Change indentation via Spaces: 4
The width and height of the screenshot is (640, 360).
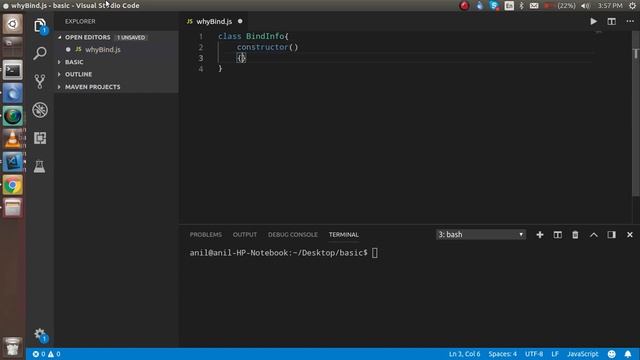coord(502,354)
